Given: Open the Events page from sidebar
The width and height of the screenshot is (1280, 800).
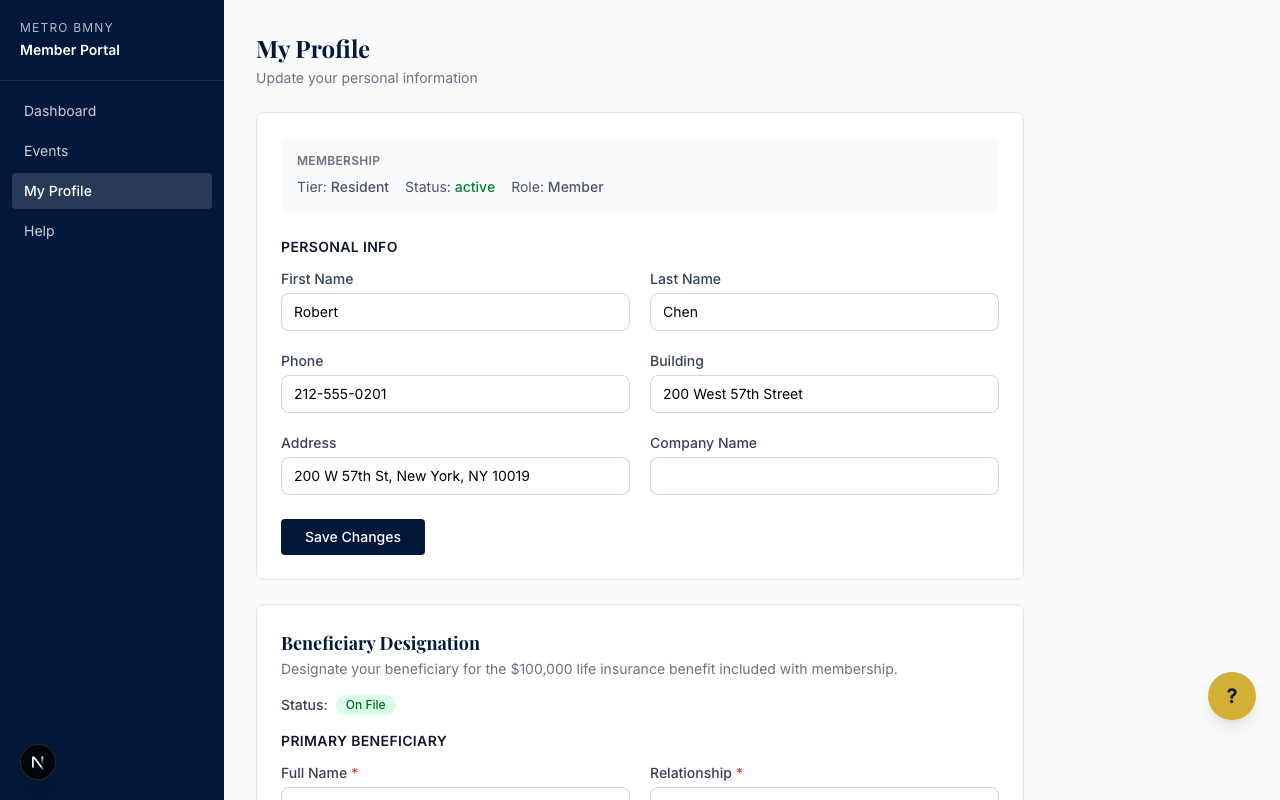Looking at the screenshot, I should [x=46, y=151].
